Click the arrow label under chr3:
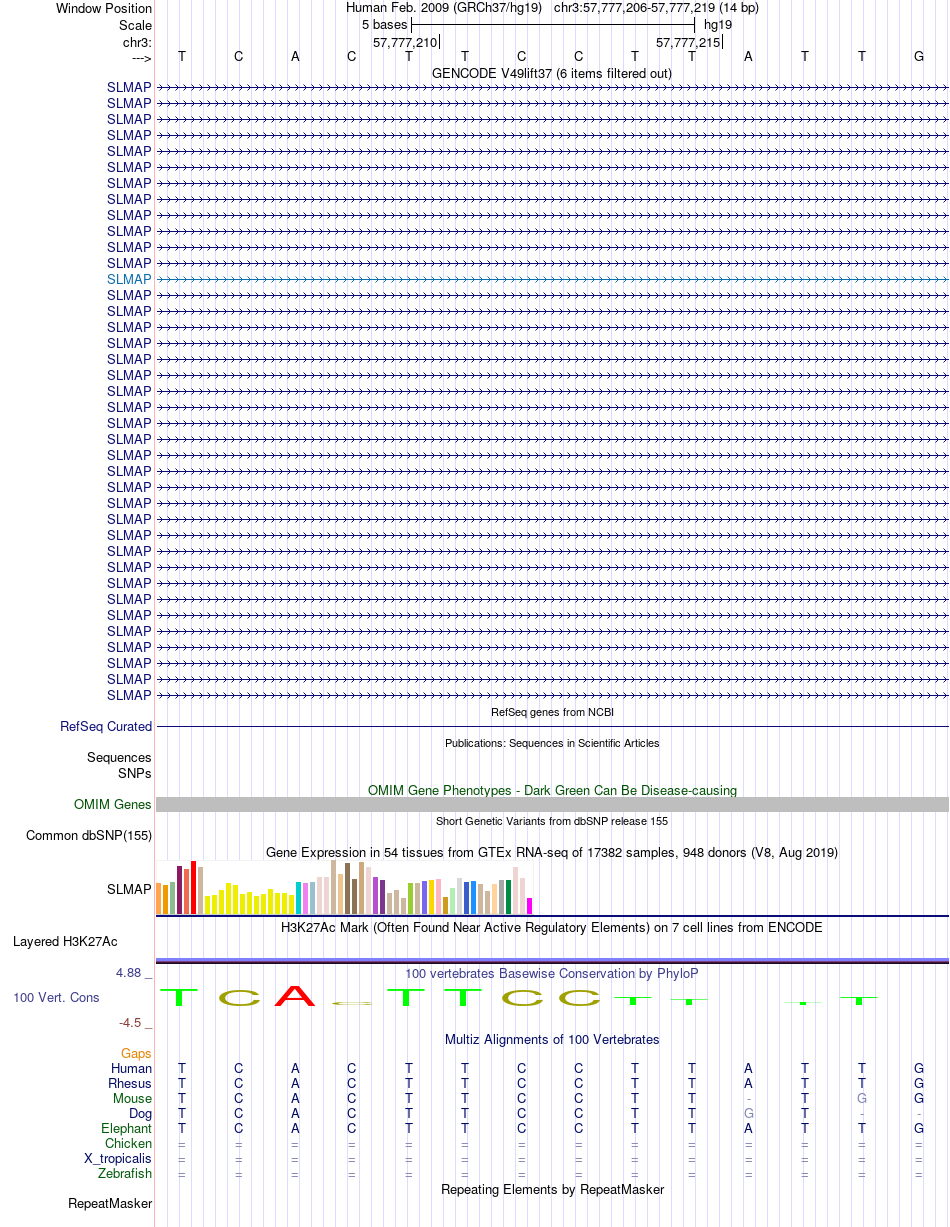Viewport: 950px width, 1227px height. 141,57
